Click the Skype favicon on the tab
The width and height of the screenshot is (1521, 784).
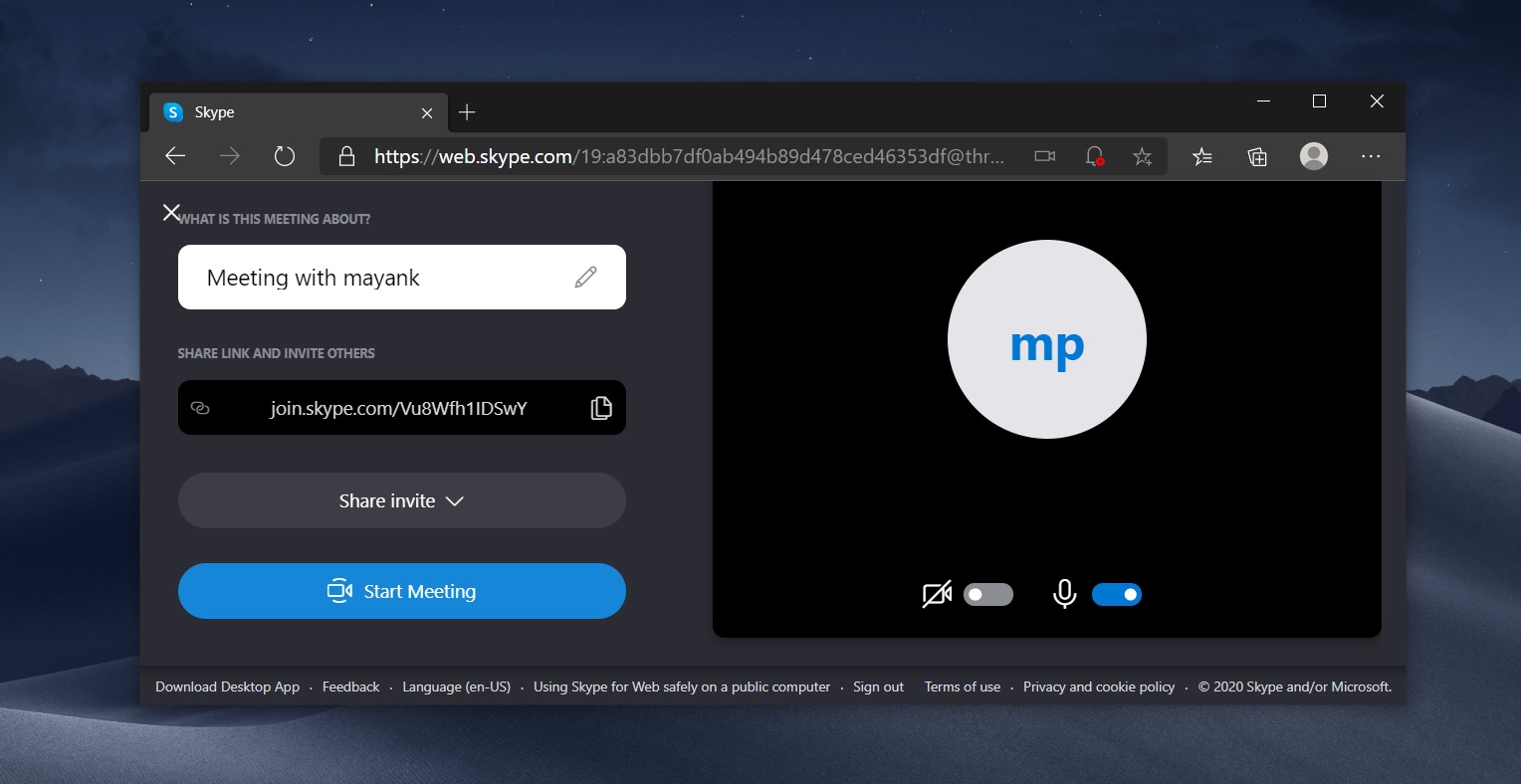(x=173, y=112)
